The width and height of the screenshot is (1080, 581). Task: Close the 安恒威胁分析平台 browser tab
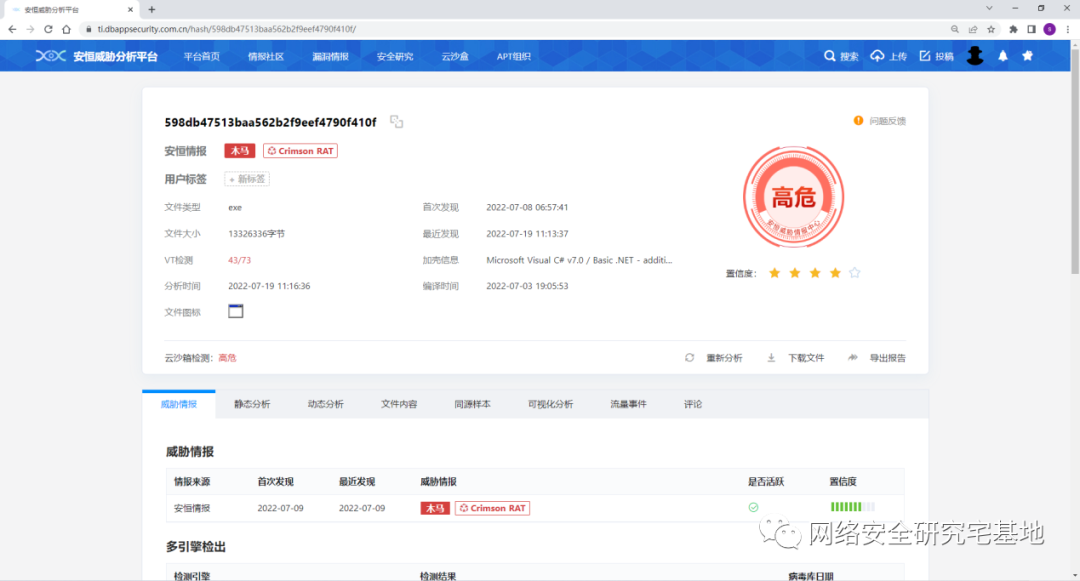tap(130, 10)
